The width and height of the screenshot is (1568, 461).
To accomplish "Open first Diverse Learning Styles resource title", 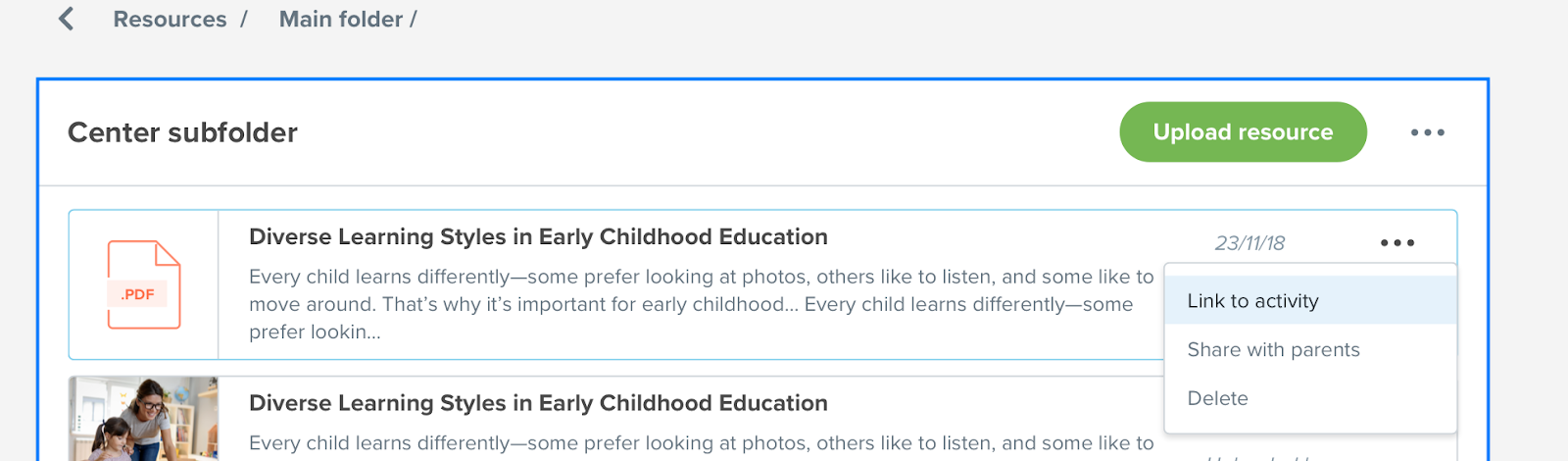I will click(538, 236).
